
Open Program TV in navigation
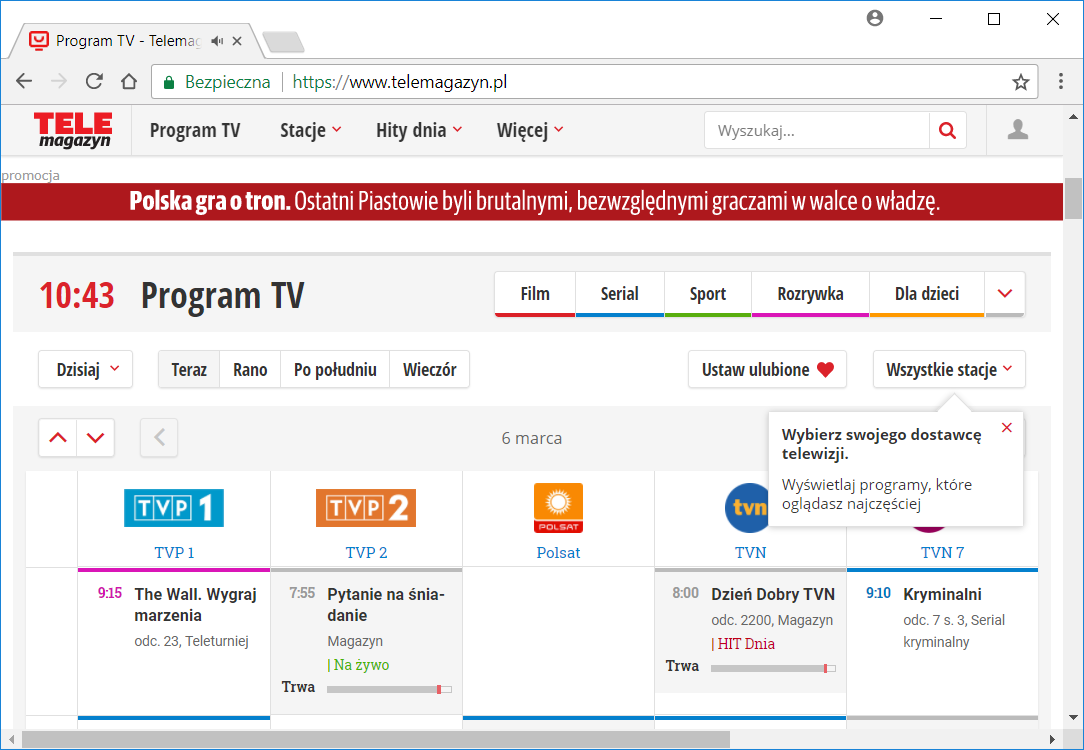195,130
